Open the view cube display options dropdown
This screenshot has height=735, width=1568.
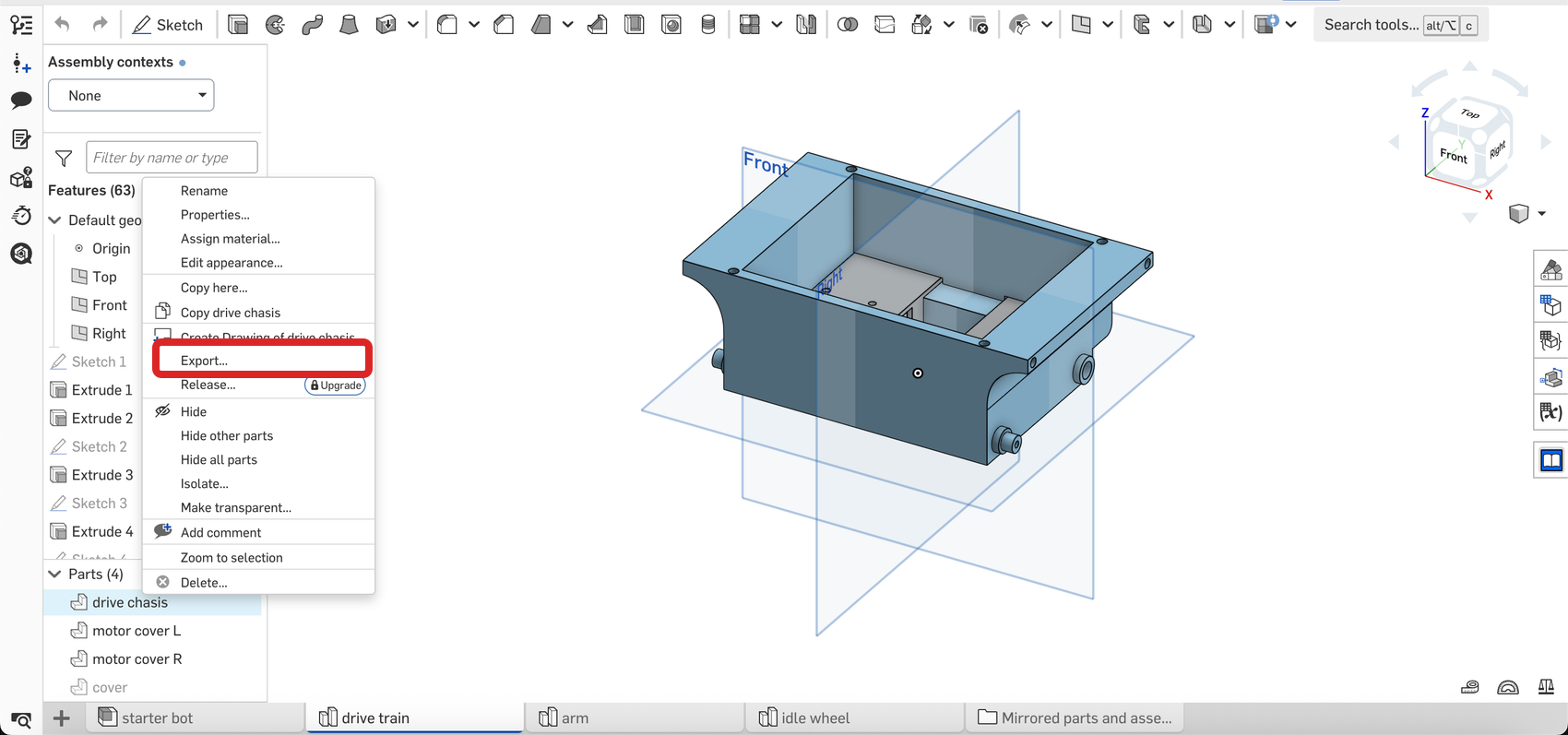coord(1541,214)
